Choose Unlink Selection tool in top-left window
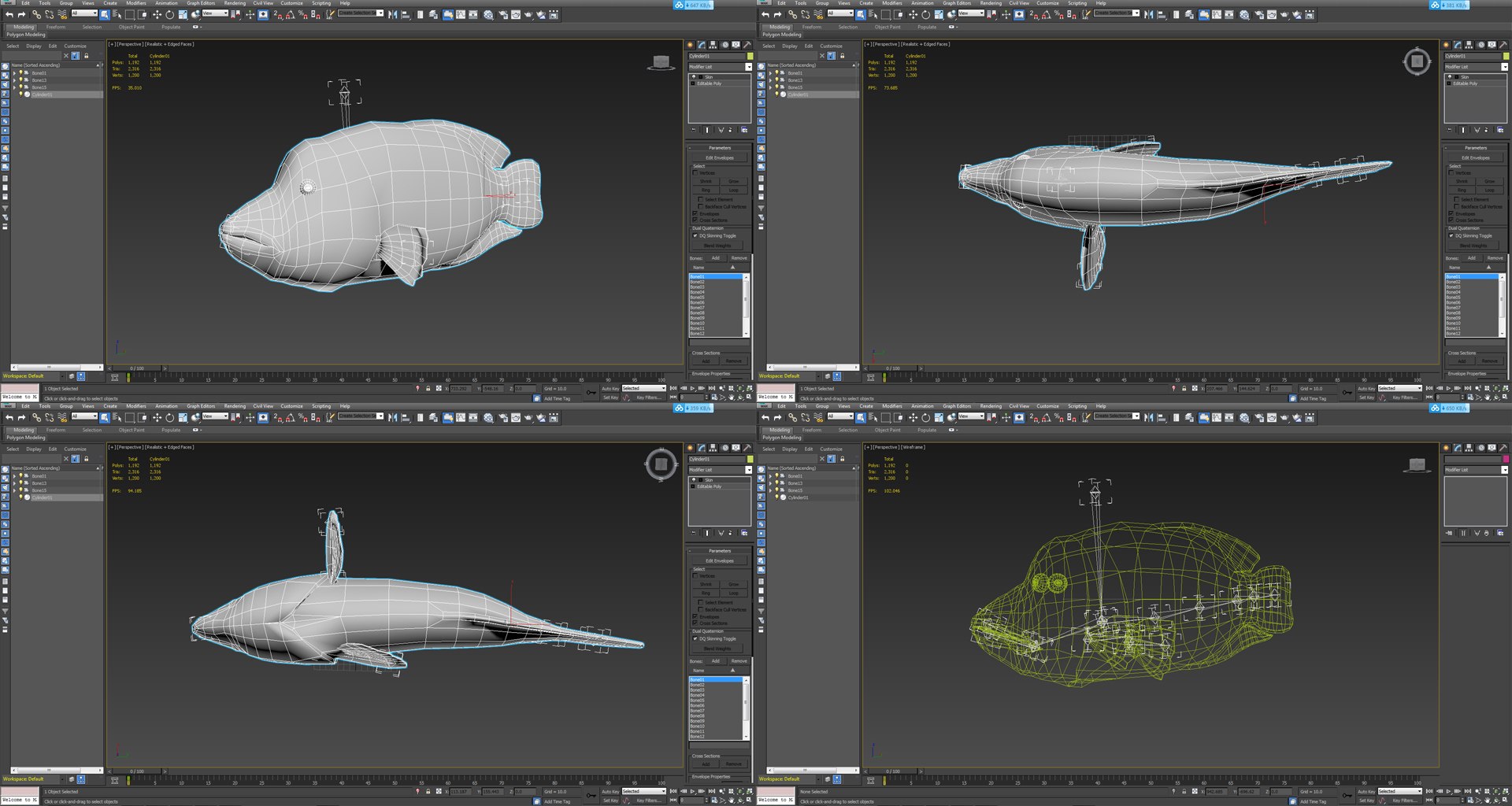This screenshot has height=806, width=1512. (49, 14)
